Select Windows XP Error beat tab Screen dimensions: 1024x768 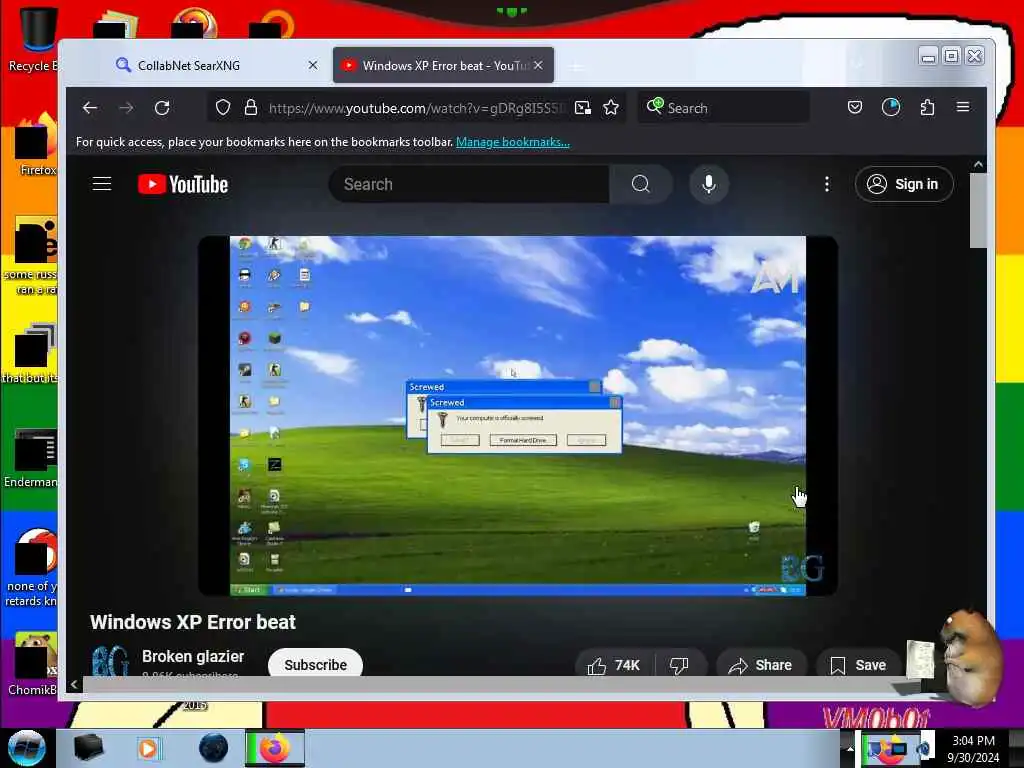pos(434,65)
